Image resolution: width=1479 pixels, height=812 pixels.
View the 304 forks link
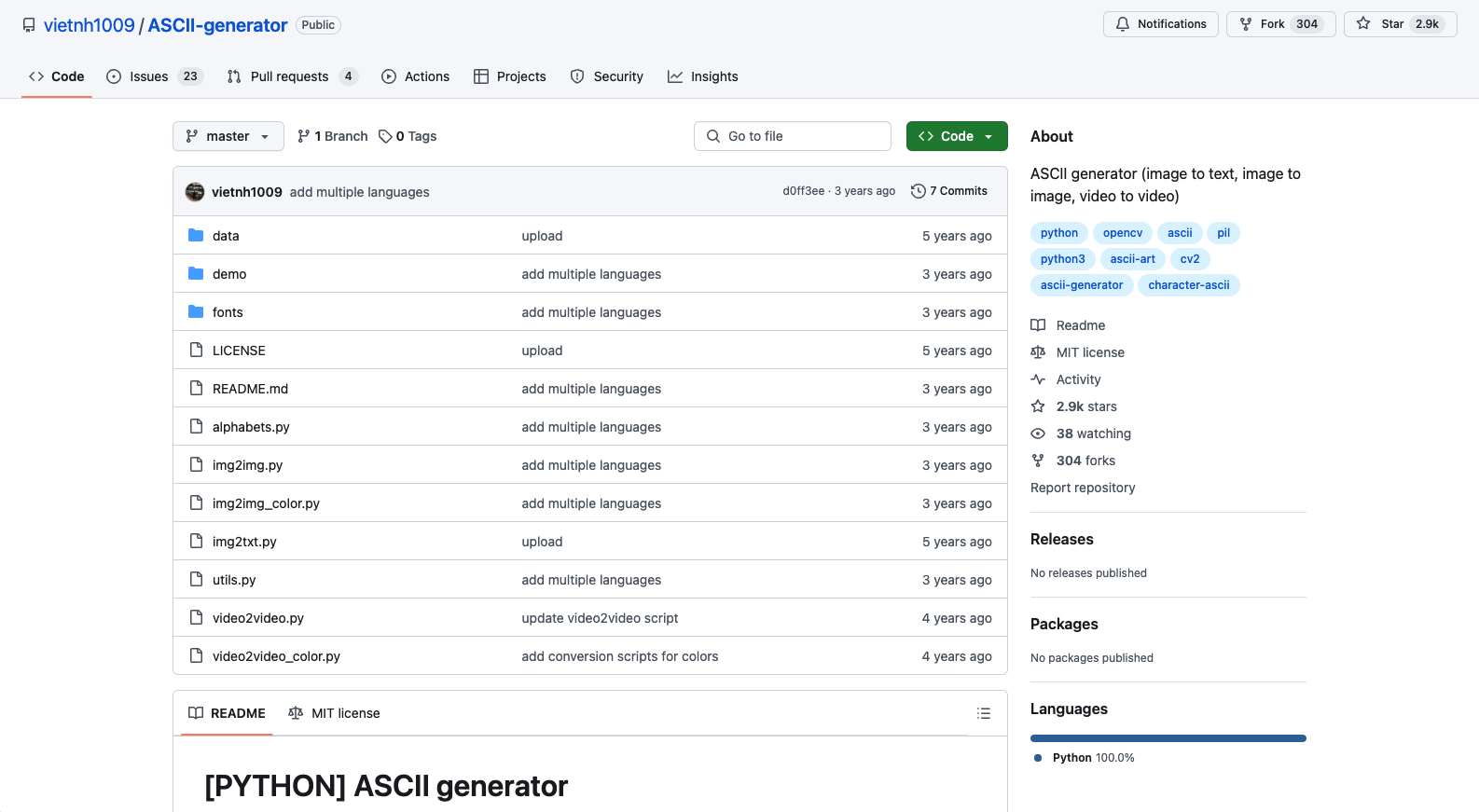[1073, 461]
